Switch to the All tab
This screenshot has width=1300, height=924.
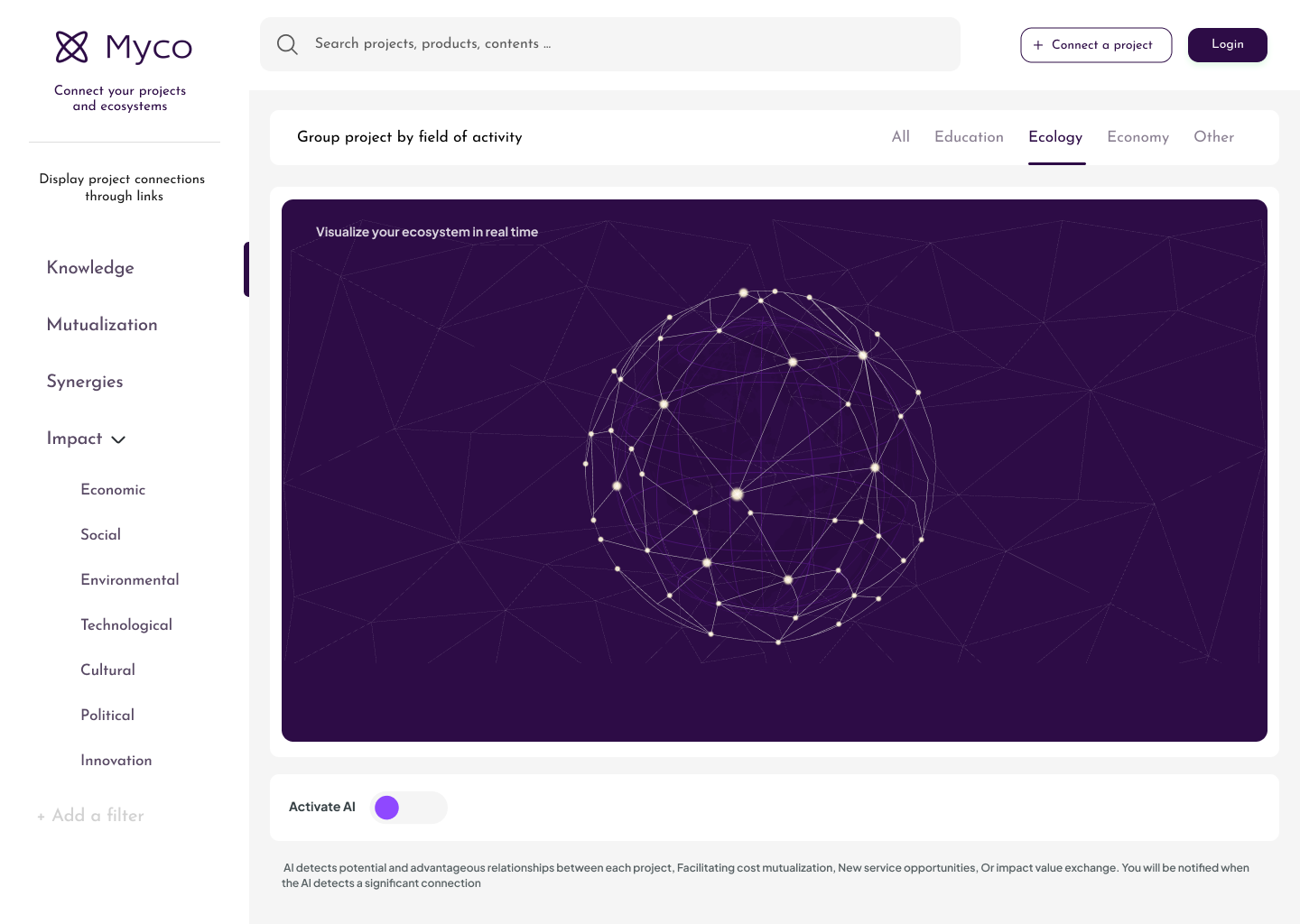[901, 137]
